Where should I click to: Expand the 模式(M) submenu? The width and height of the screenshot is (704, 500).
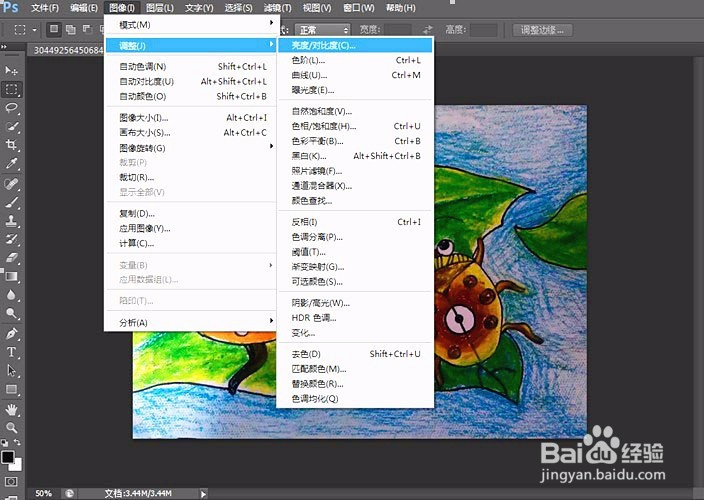tap(192, 25)
